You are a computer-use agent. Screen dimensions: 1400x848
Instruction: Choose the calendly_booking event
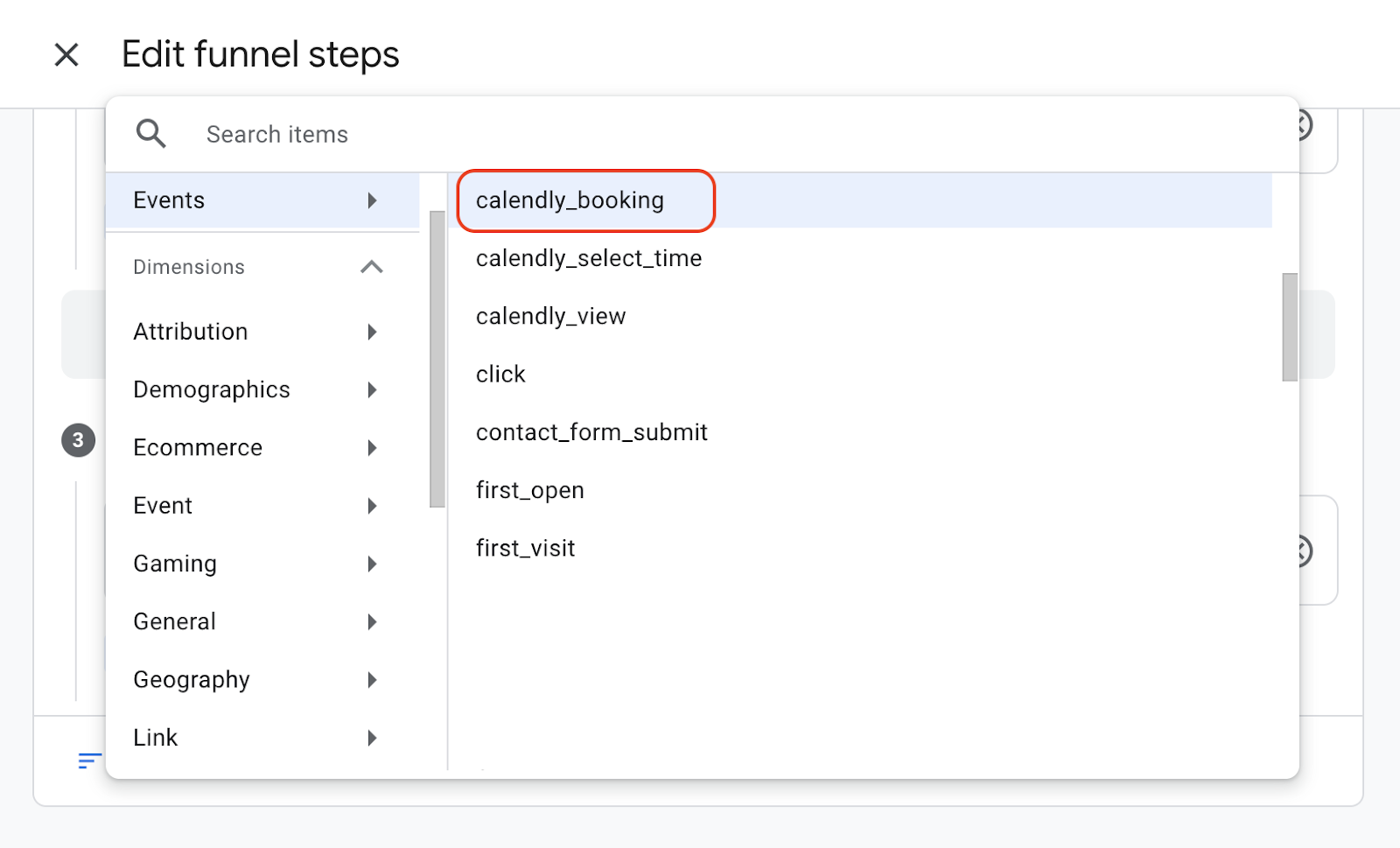pos(860,200)
